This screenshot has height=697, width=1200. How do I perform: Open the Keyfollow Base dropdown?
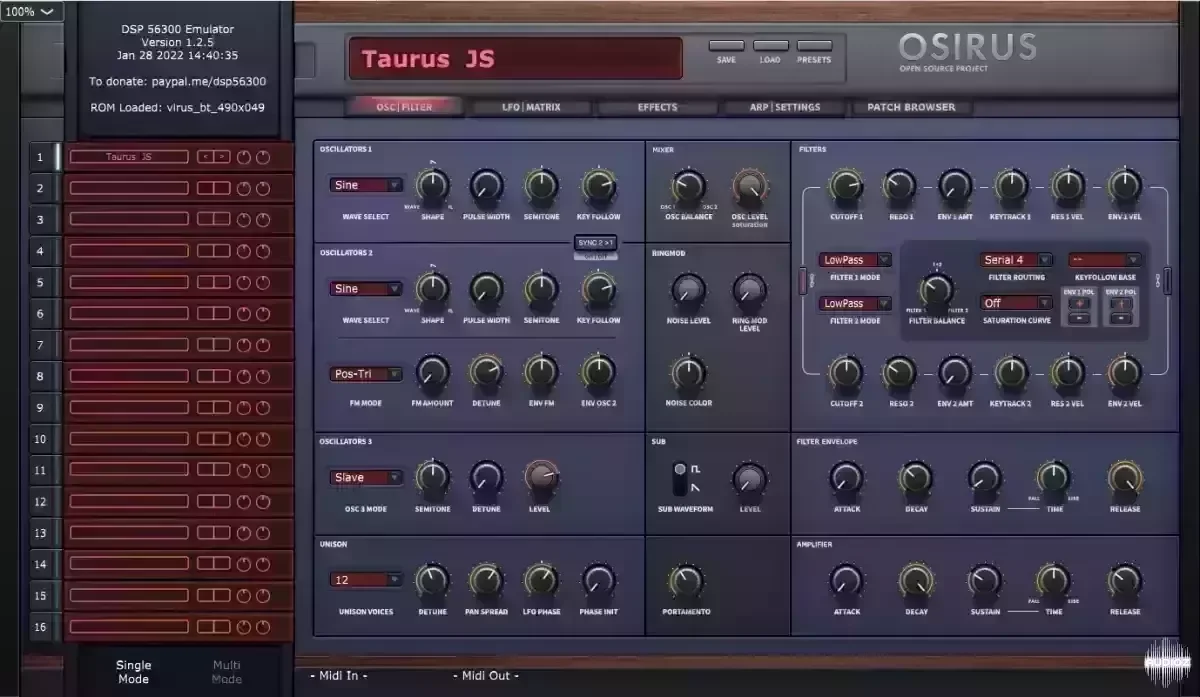[x=1105, y=260]
